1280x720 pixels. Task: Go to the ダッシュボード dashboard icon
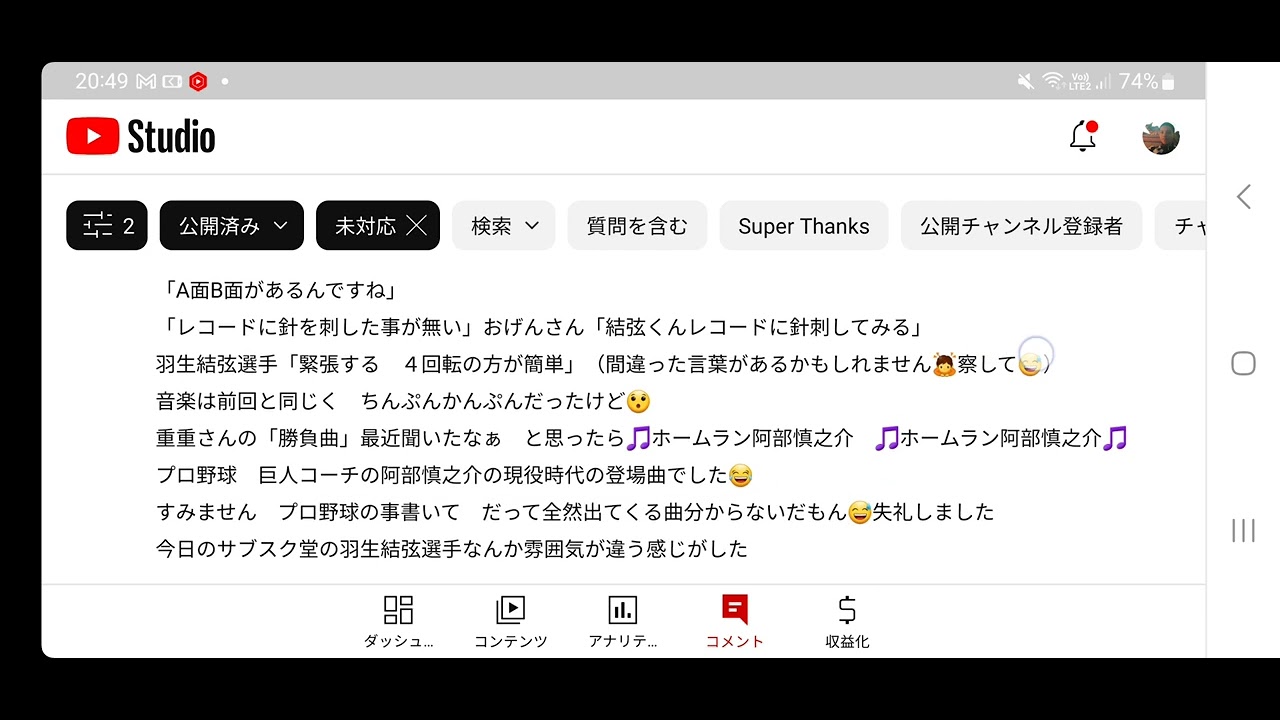pos(398,622)
